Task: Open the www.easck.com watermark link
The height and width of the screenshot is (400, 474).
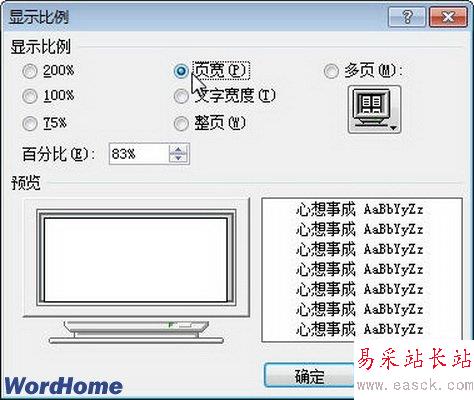Action: pyautogui.click(x=415, y=385)
